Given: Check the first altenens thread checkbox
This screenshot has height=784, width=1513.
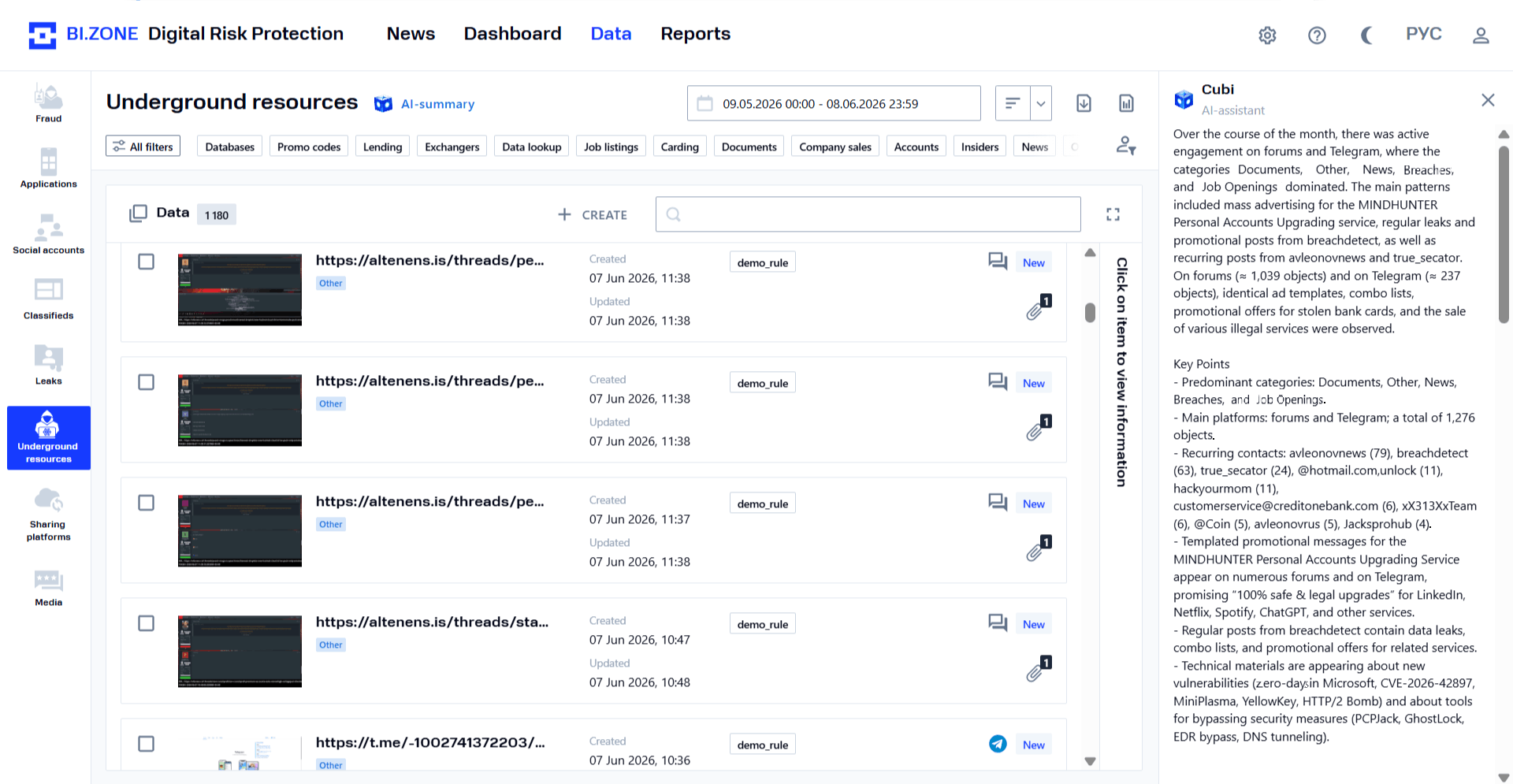Looking at the screenshot, I should pos(146,262).
